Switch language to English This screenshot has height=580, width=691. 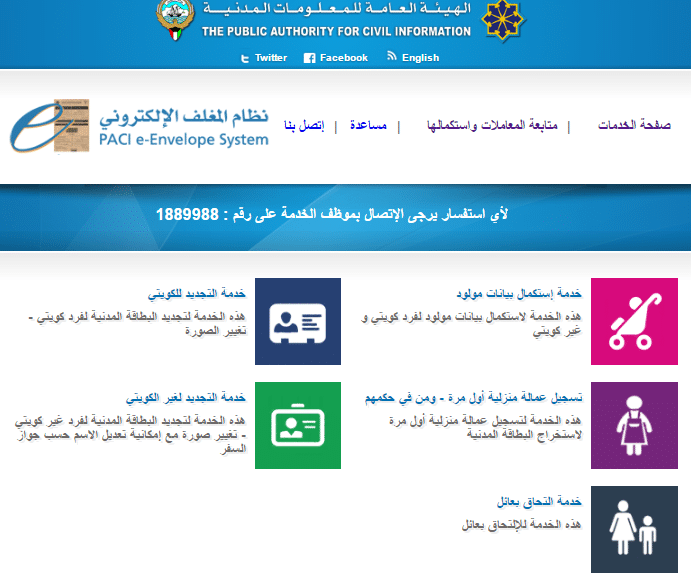pos(420,58)
